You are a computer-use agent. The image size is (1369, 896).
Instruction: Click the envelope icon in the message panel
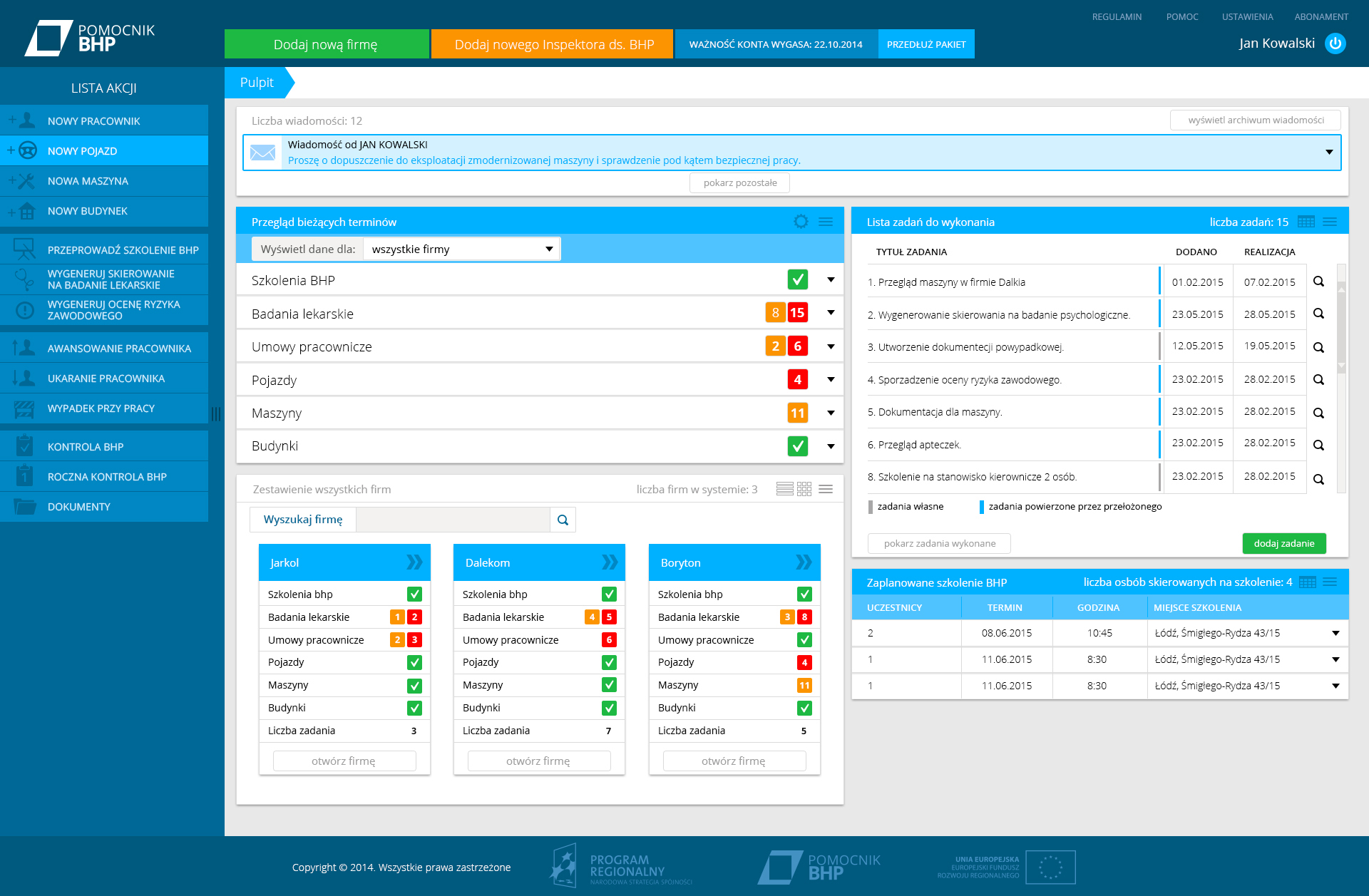pos(263,153)
